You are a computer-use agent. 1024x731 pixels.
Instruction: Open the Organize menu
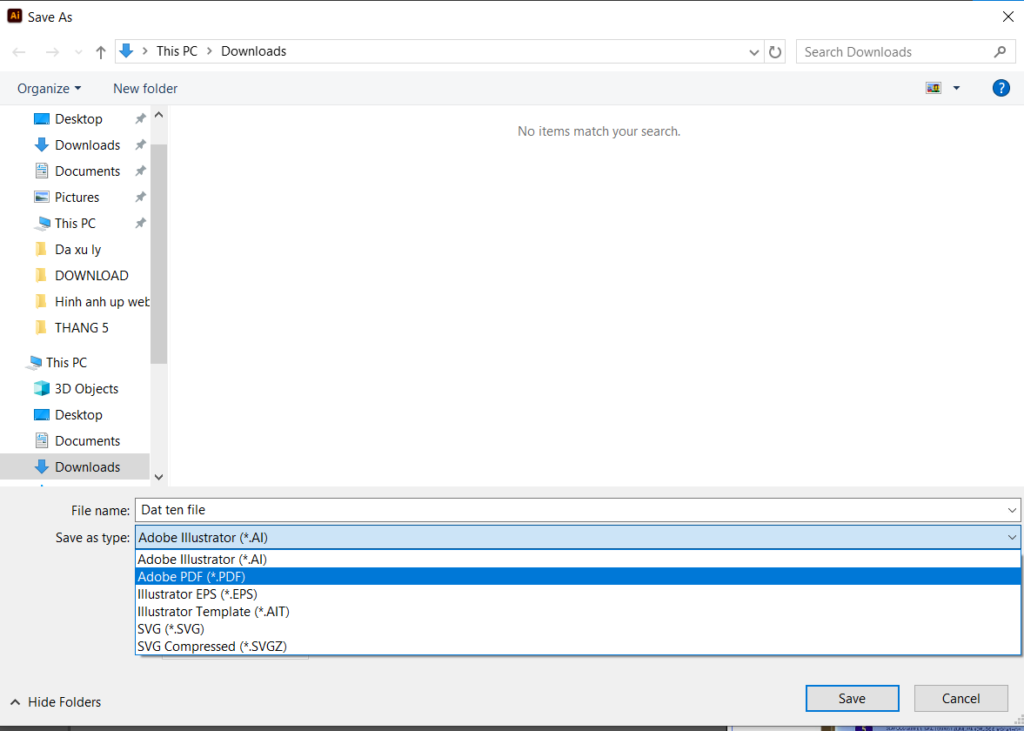[x=49, y=88]
